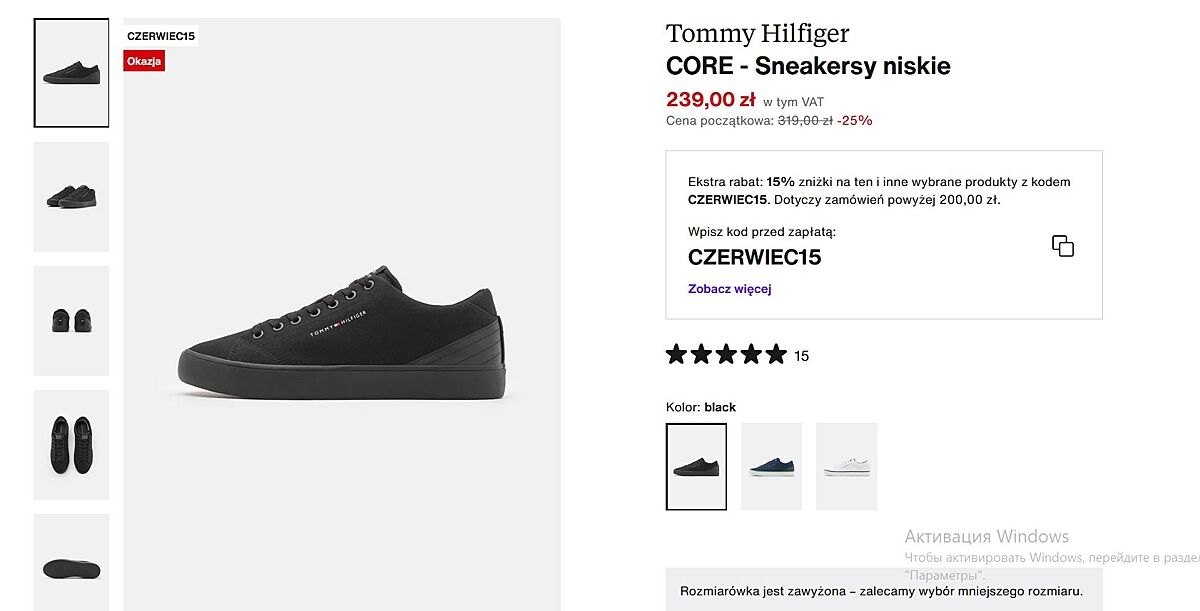The image size is (1200, 611).
Task: Show the side-view sneaker thumbnail
Action: point(71,73)
